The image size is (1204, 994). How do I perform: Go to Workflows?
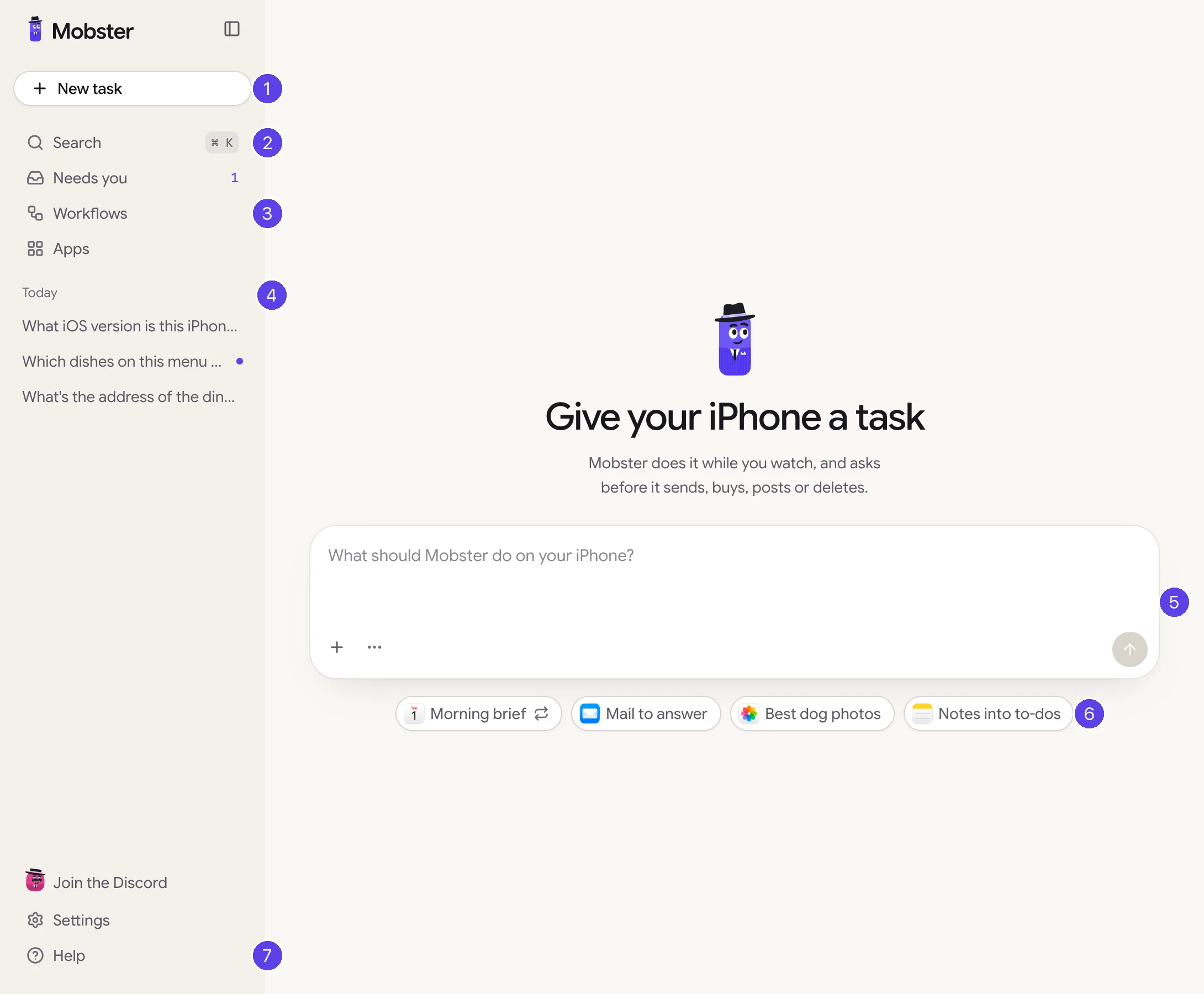click(132, 214)
